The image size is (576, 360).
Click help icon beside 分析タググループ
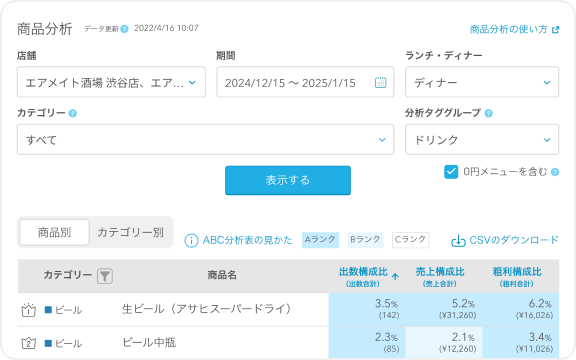click(489, 113)
